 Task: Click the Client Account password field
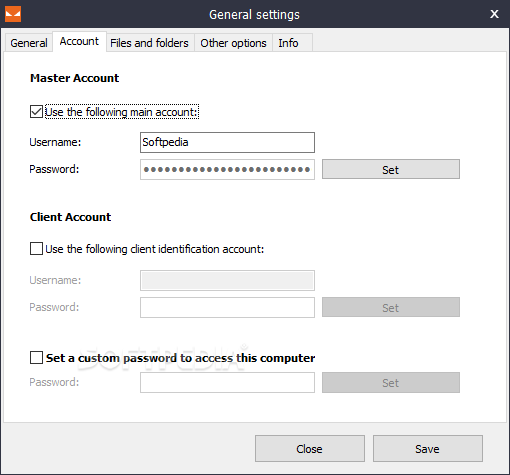[x=227, y=307]
